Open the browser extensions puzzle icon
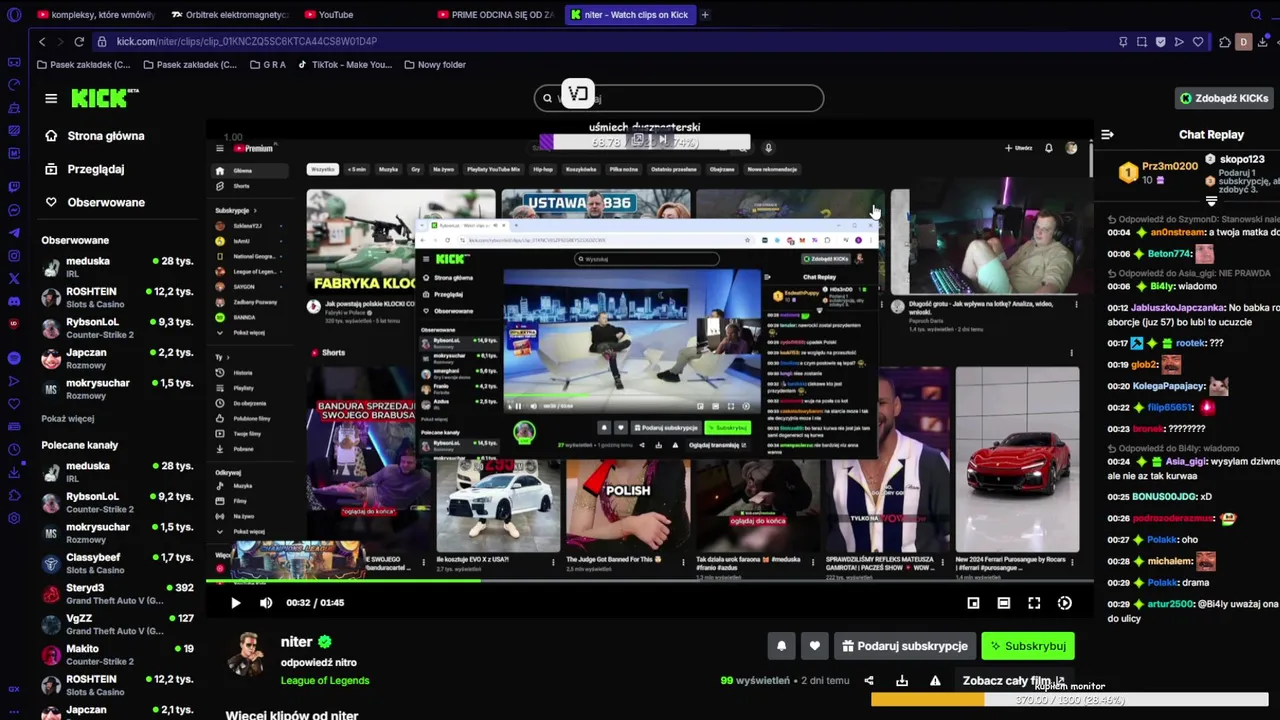This screenshot has width=1280, height=720. (1225, 42)
